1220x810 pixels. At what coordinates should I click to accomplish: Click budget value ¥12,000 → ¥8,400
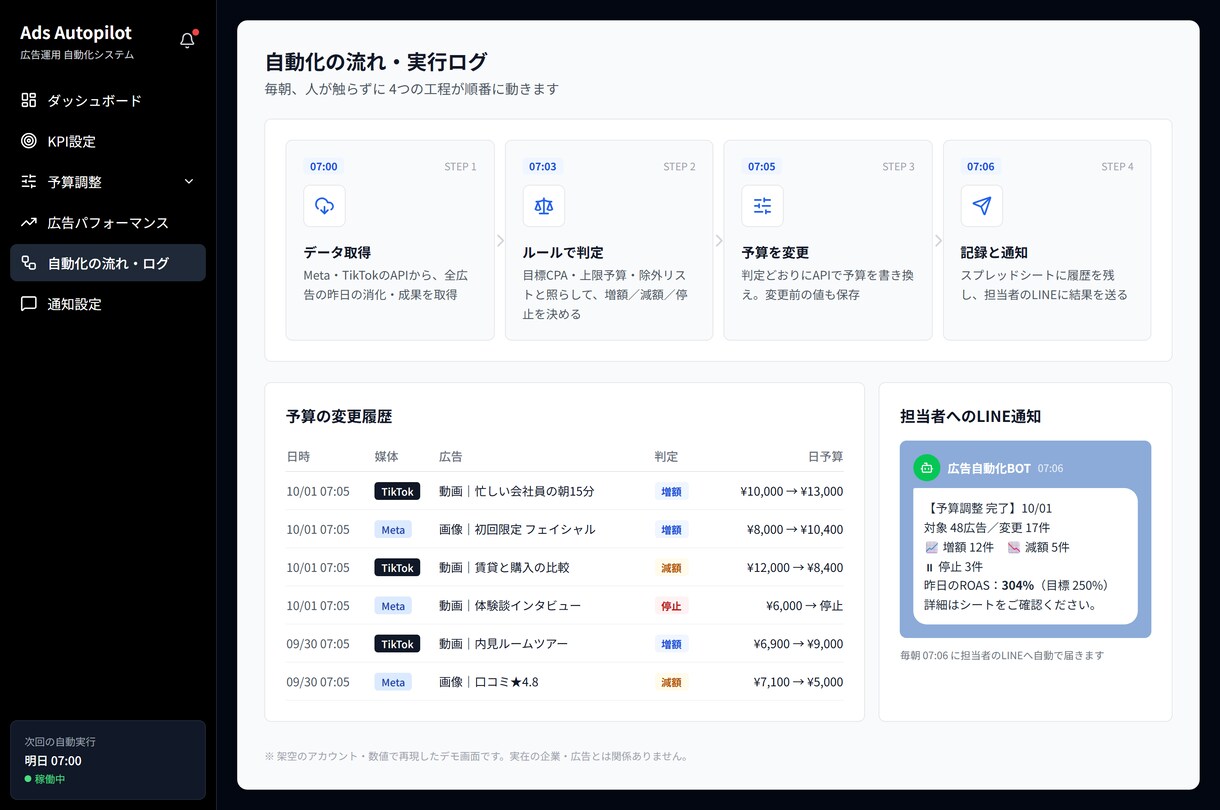click(795, 567)
